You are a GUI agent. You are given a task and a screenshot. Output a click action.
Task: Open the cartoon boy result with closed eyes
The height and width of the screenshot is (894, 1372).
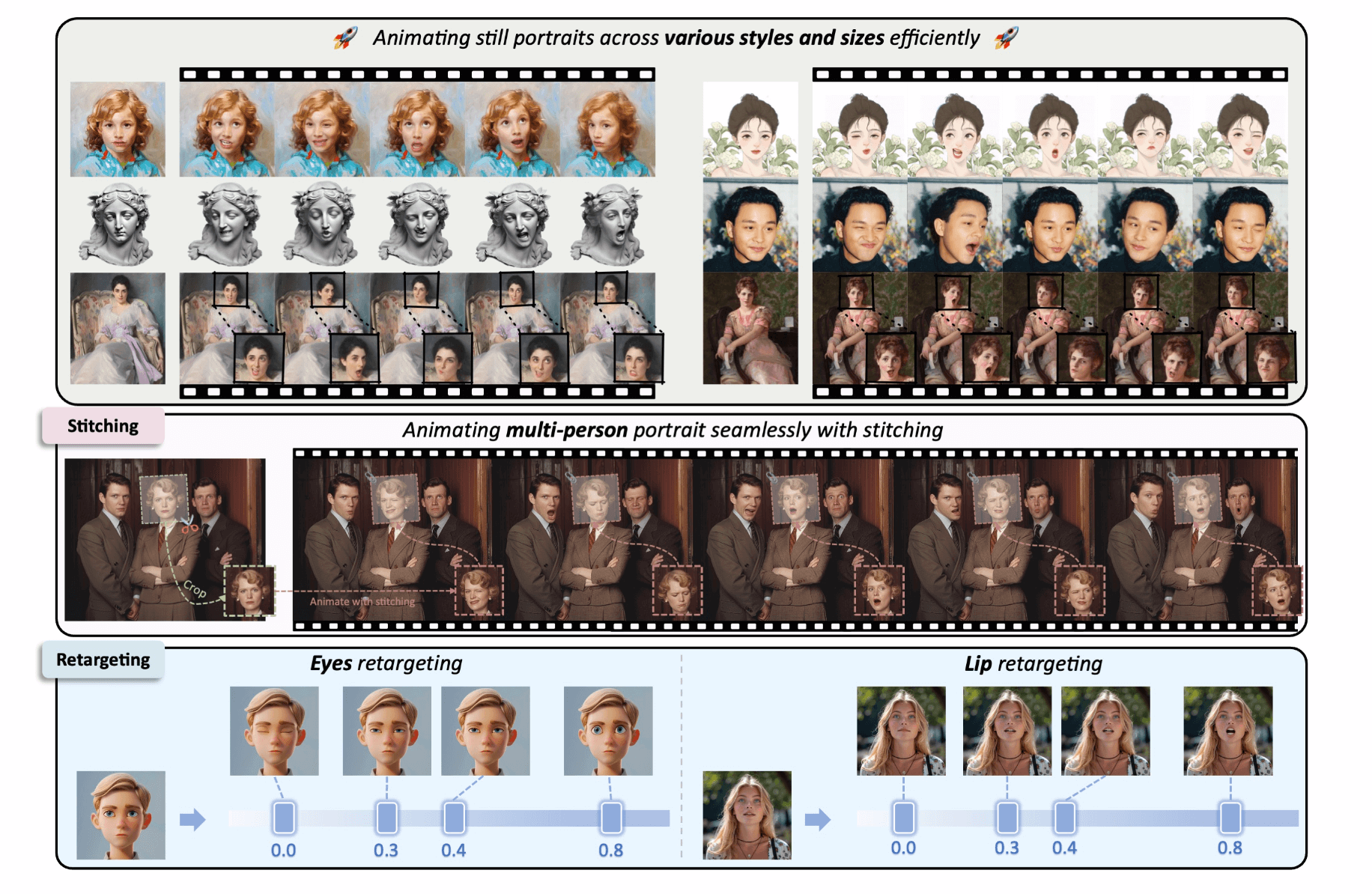[274, 731]
